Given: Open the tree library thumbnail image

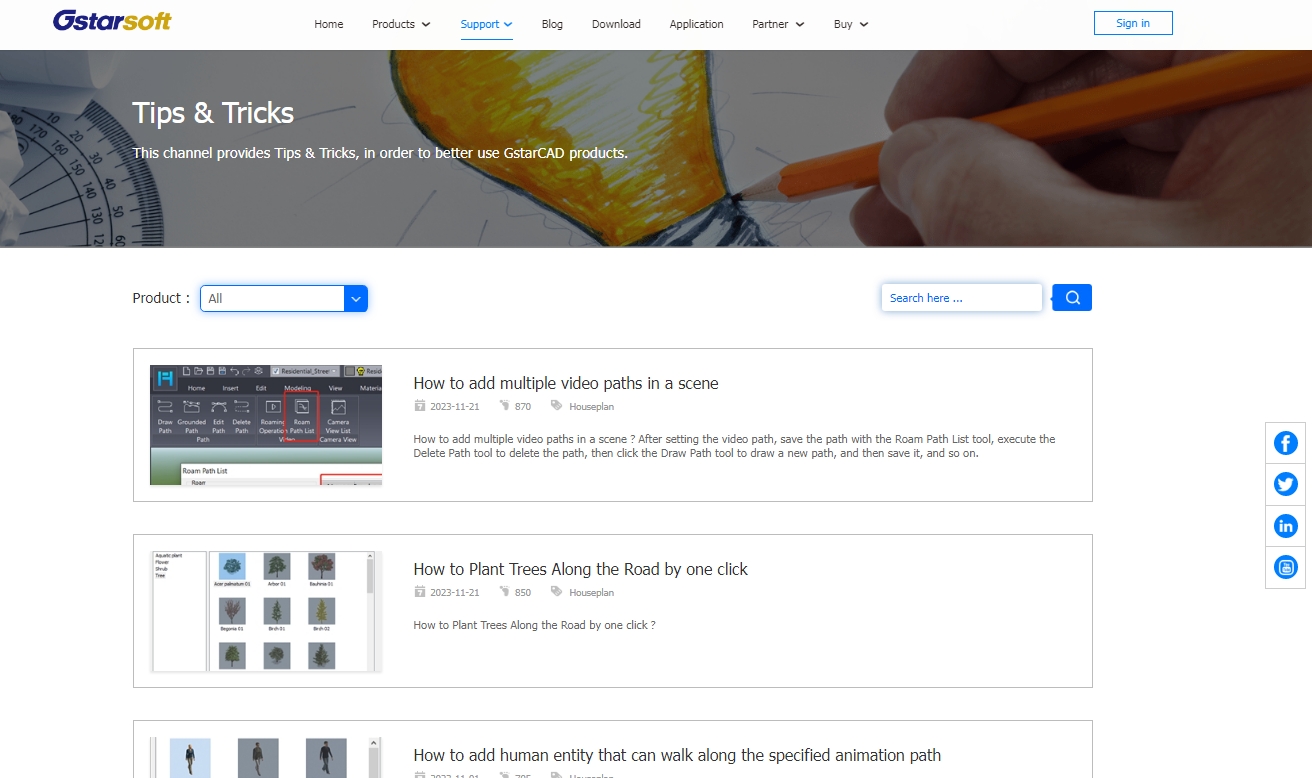Looking at the screenshot, I should (x=266, y=611).
